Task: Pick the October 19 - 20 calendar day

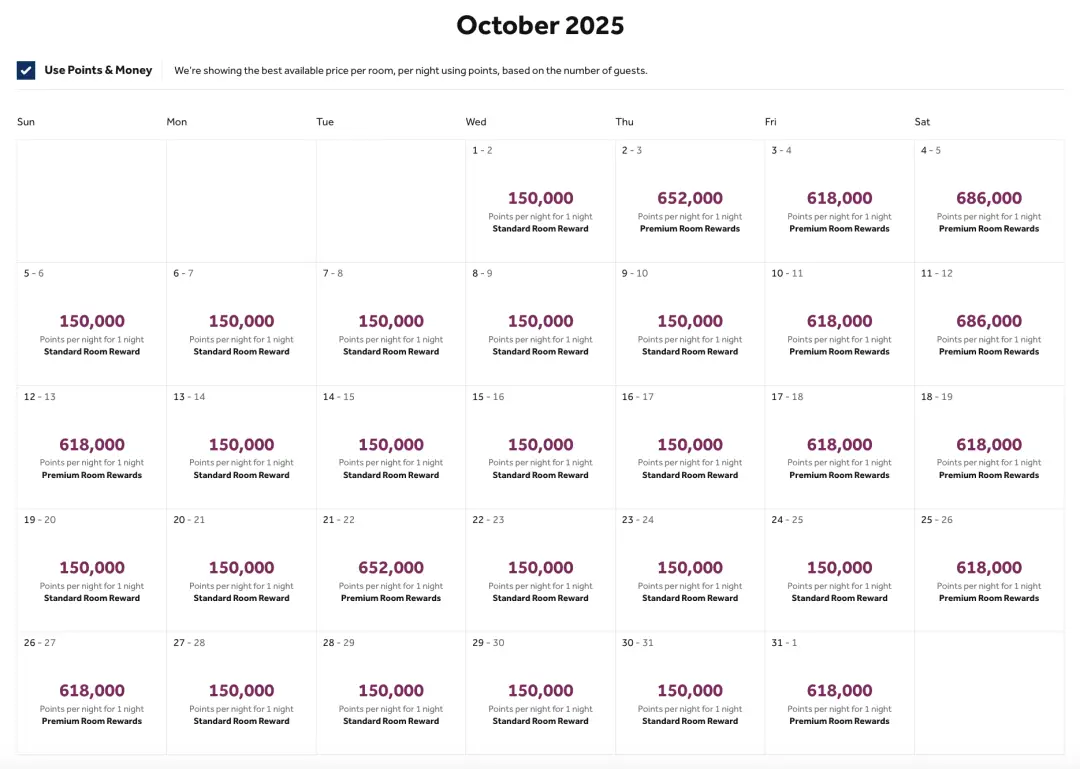Action: [x=92, y=570]
